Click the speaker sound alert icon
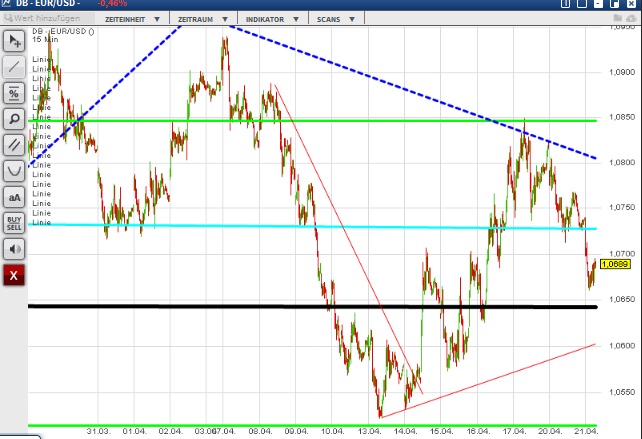The width and height of the screenshot is (642, 439). 14,249
